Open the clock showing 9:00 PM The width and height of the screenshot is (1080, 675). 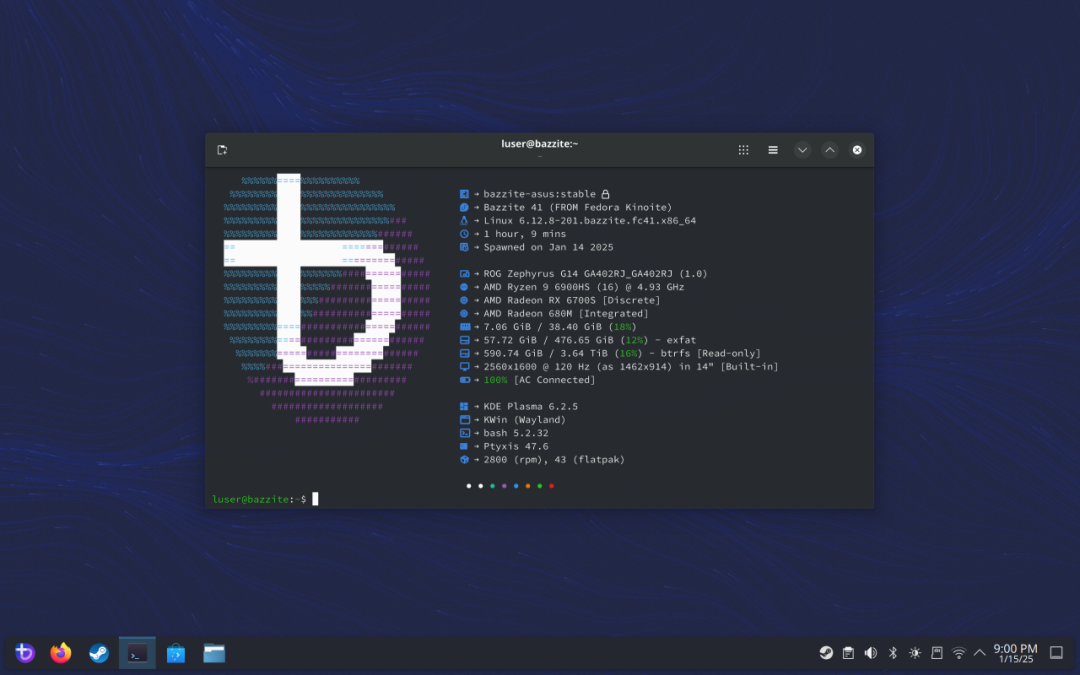point(1015,653)
